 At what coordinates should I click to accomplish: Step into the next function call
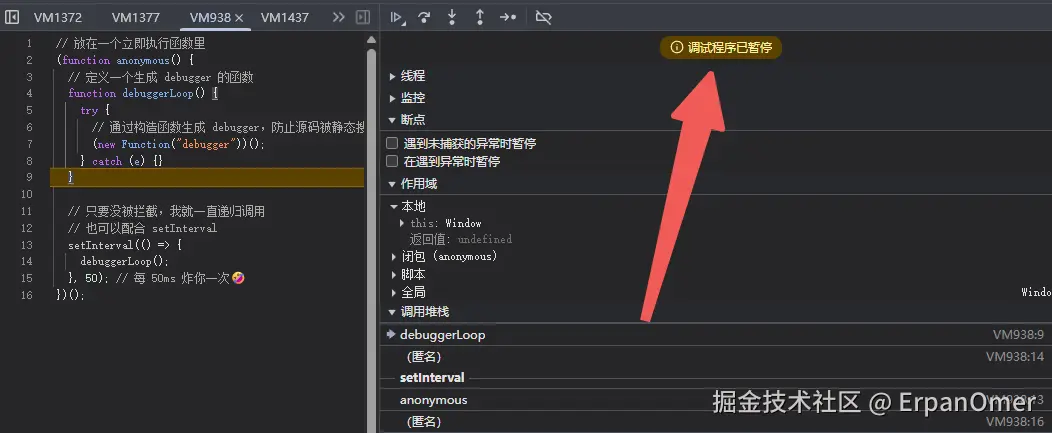[452, 17]
